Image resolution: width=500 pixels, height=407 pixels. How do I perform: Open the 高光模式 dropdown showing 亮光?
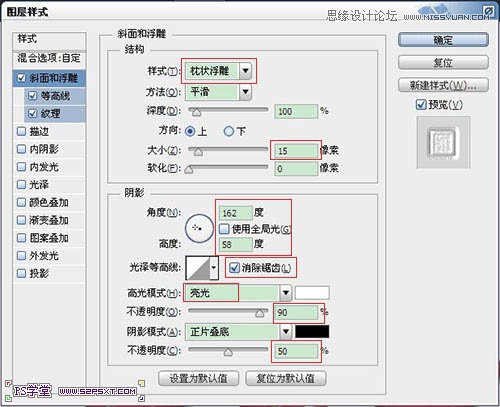point(238,293)
